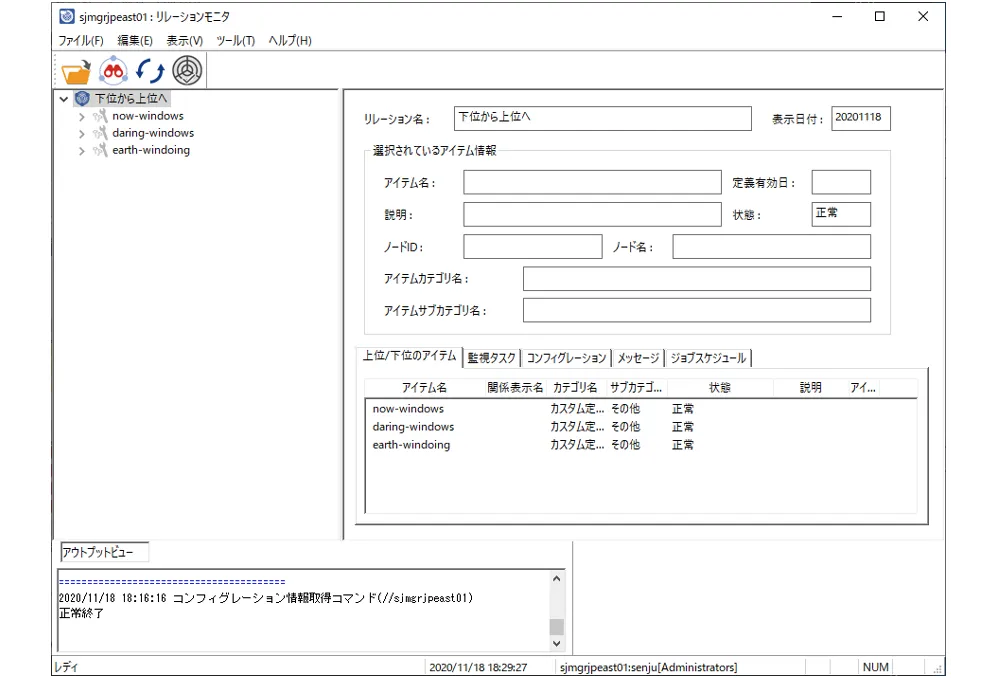Click the daring-windows tree node icon
1000x678 pixels.
[99, 133]
